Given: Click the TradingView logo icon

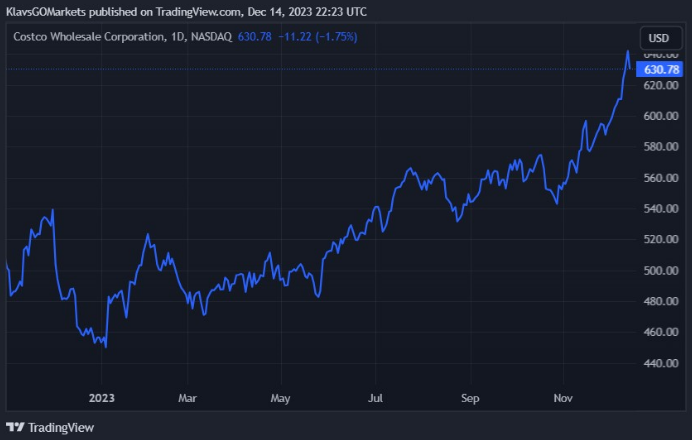Looking at the screenshot, I should [15, 427].
